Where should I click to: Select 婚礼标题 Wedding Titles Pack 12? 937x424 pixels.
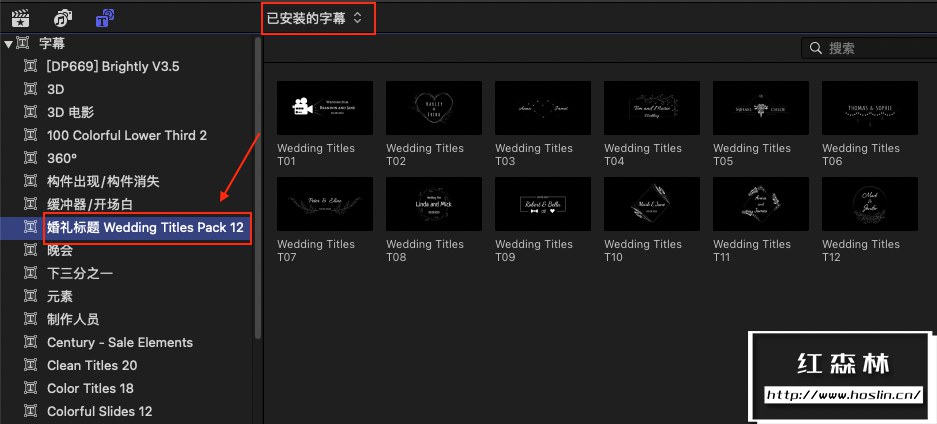point(145,228)
